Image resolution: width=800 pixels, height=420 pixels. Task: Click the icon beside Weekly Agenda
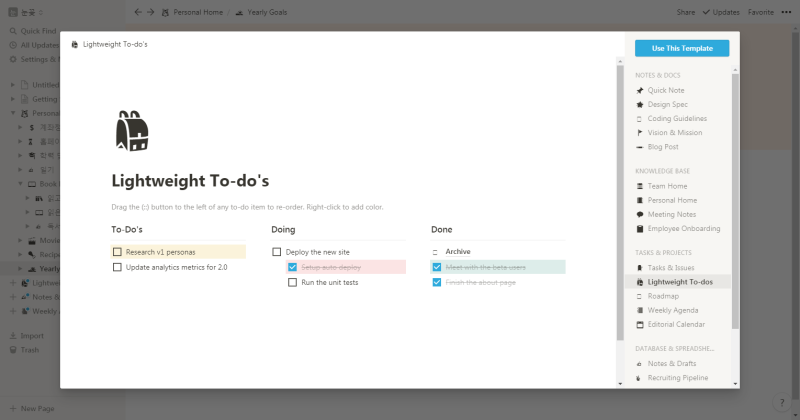coord(640,310)
